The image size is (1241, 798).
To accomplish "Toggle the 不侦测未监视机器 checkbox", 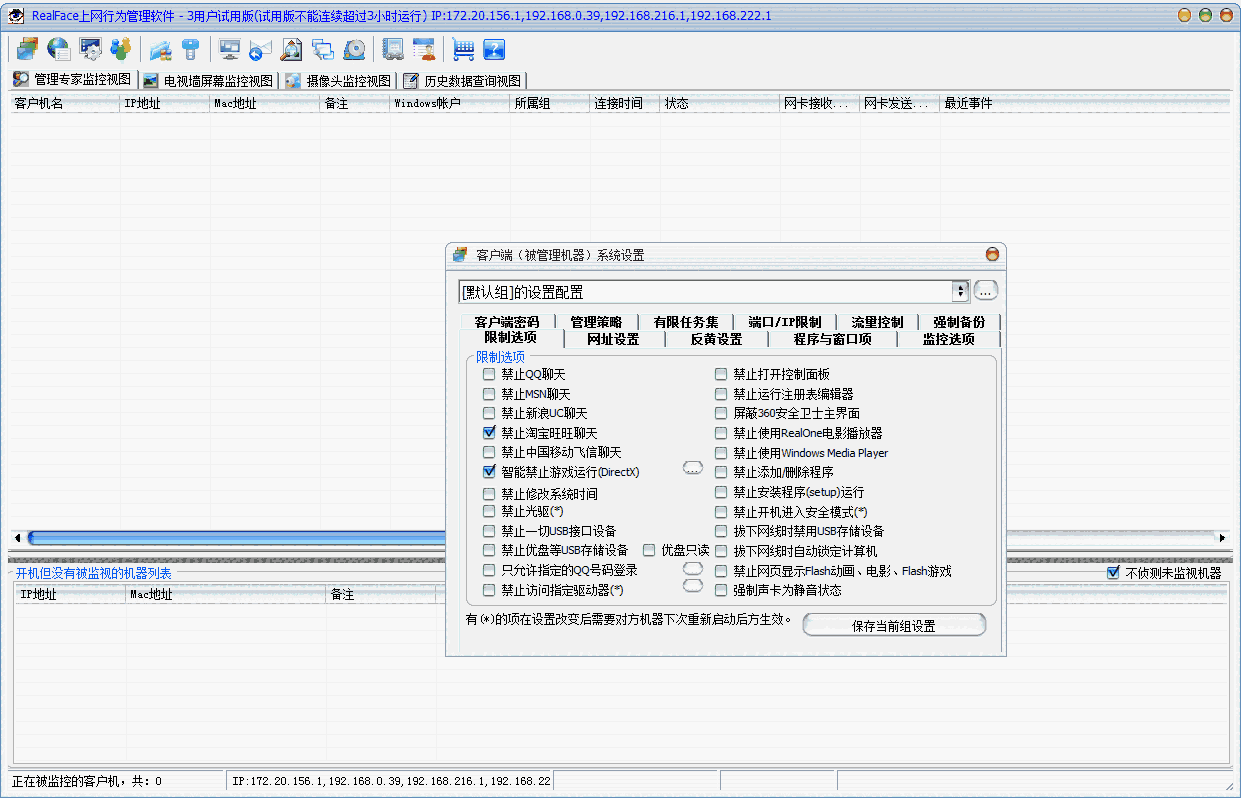I will point(1114,572).
